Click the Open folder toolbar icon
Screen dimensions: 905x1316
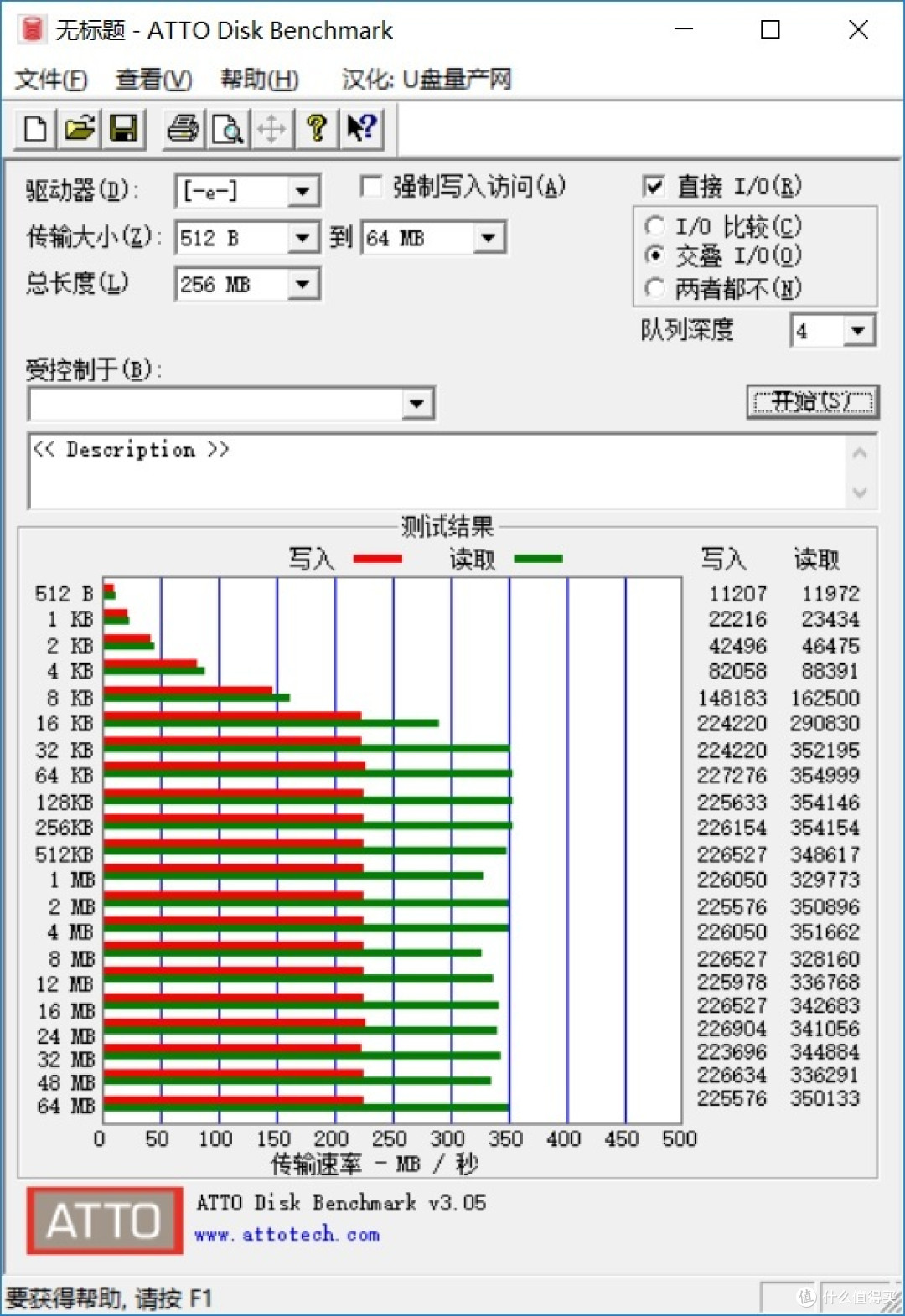(80, 130)
